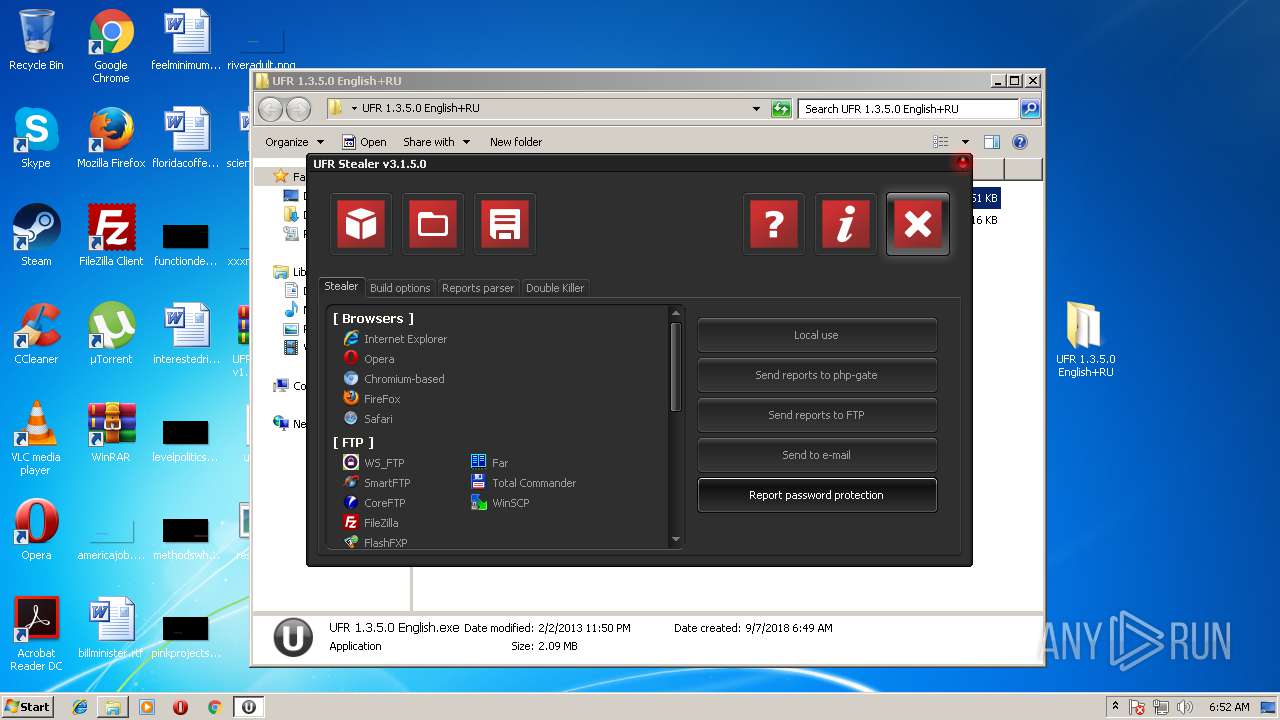Image resolution: width=1280 pixels, height=720 pixels.
Task: Click the Windows Start button
Action: coord(27,707)
